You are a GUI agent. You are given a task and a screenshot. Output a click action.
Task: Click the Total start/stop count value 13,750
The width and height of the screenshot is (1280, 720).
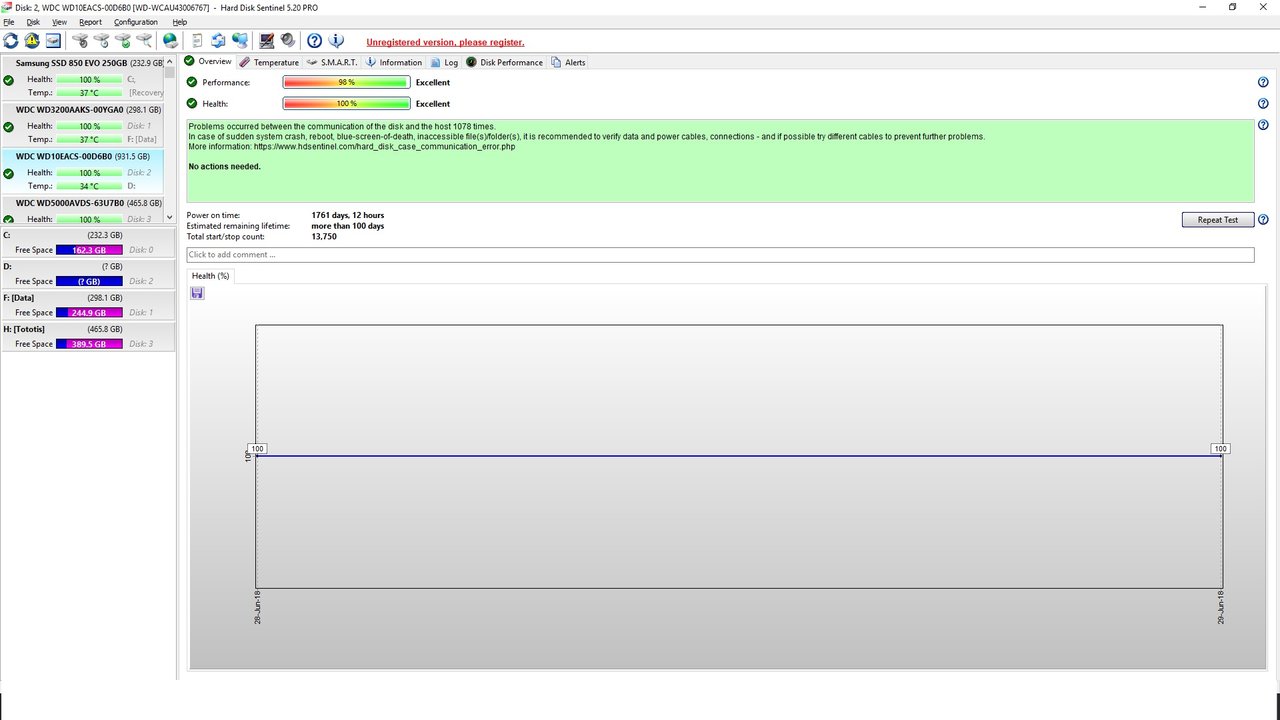(324, 237)
